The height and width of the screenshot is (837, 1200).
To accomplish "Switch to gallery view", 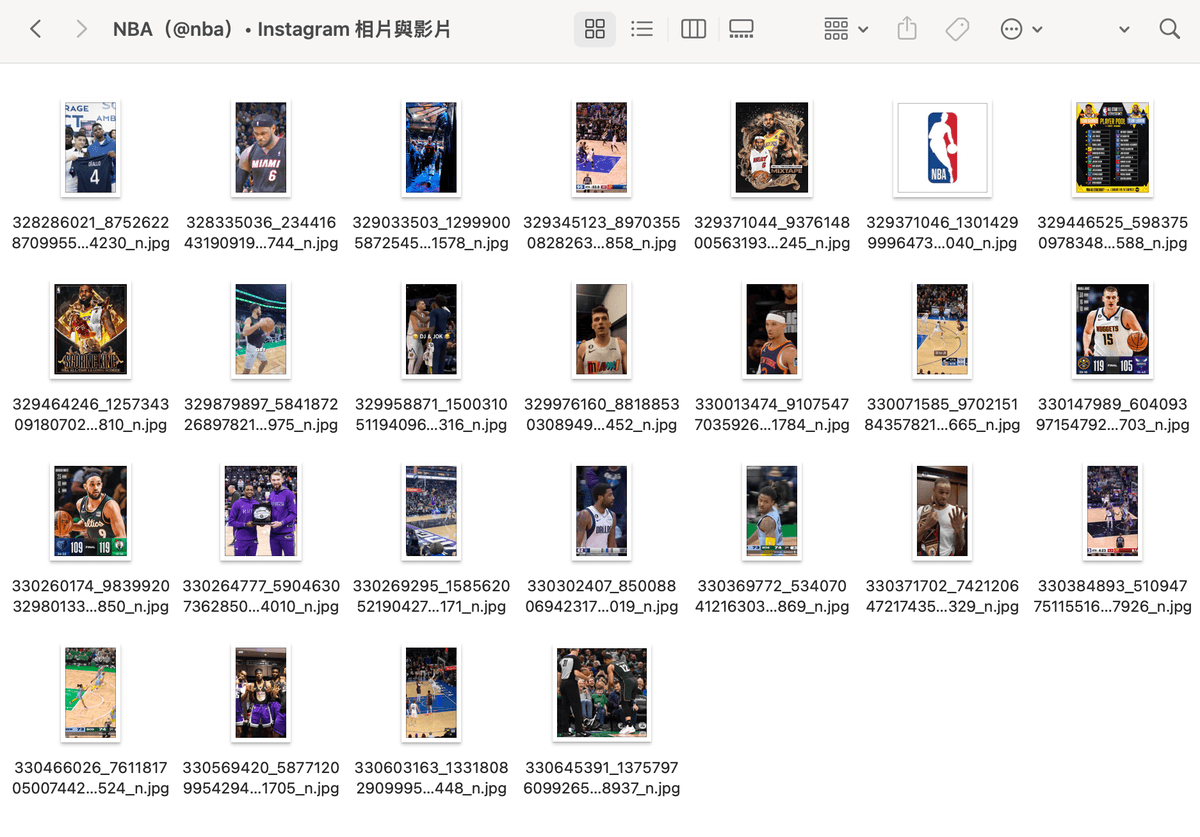I will point(741,29).
